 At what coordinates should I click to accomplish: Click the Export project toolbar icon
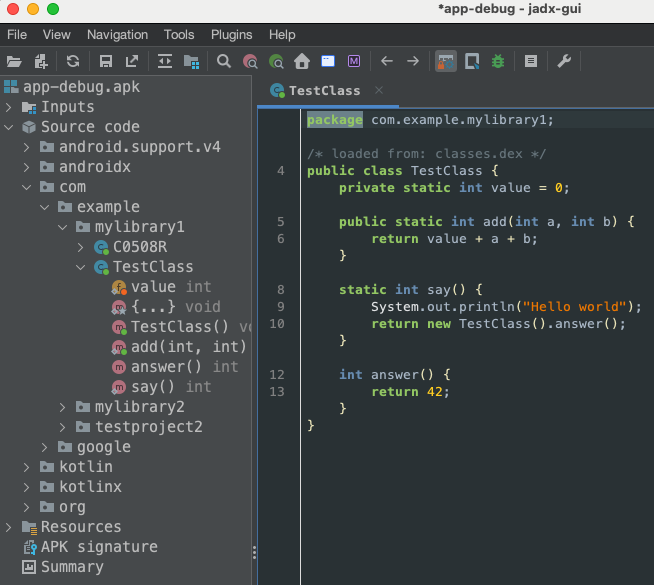(132, 62)
